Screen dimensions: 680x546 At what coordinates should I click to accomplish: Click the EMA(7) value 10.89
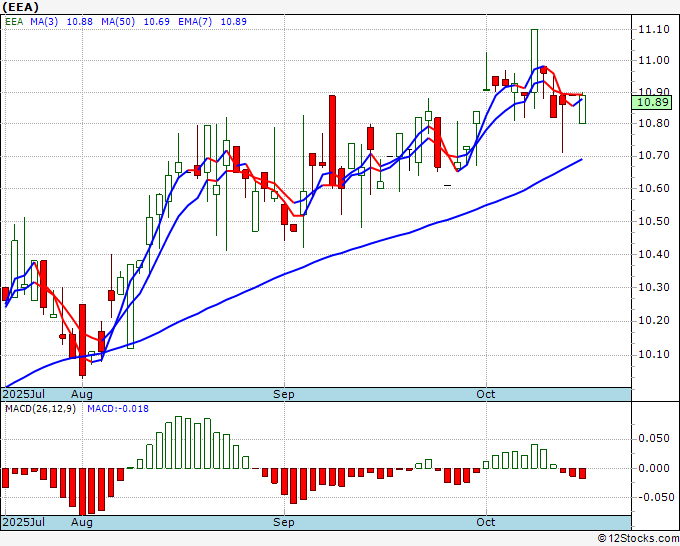tap(233, 22)
